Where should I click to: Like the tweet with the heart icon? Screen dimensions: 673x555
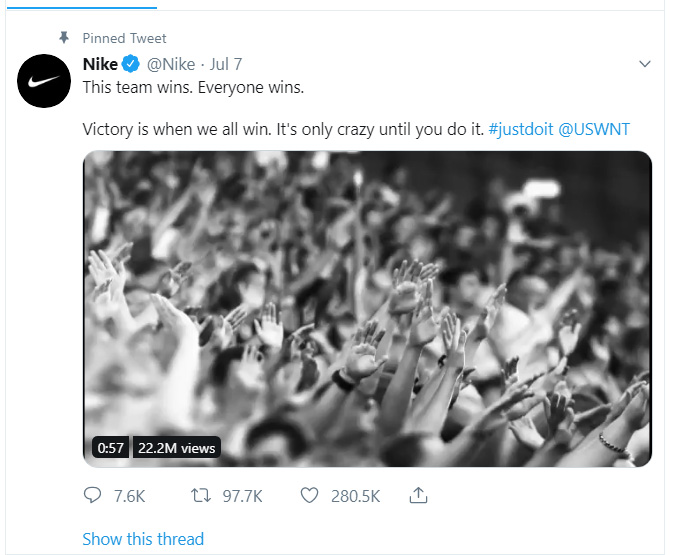pyautogui.click(x=310, y=495)
